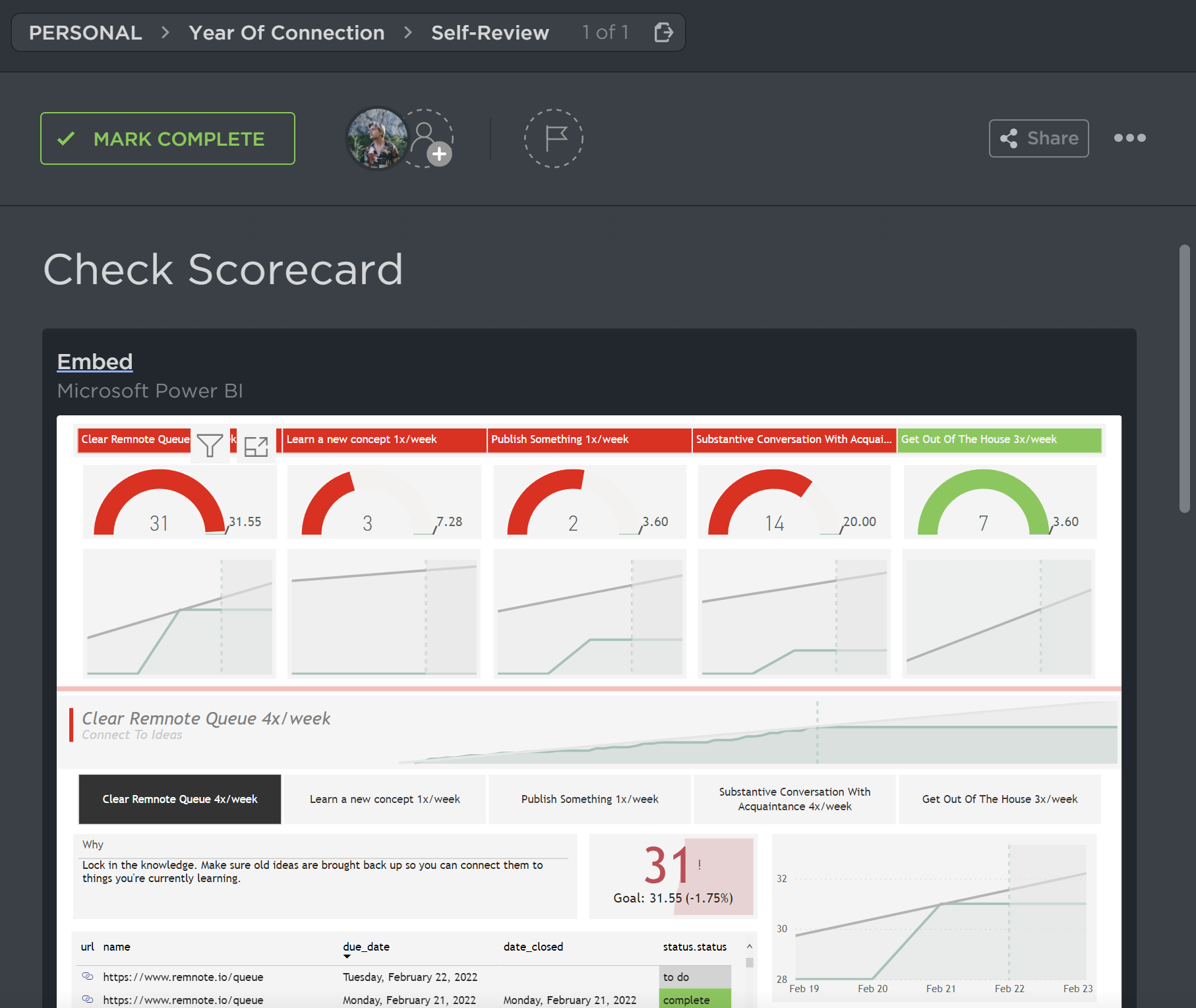
Task: Open the Embed link
Action: tap(95, 362)
